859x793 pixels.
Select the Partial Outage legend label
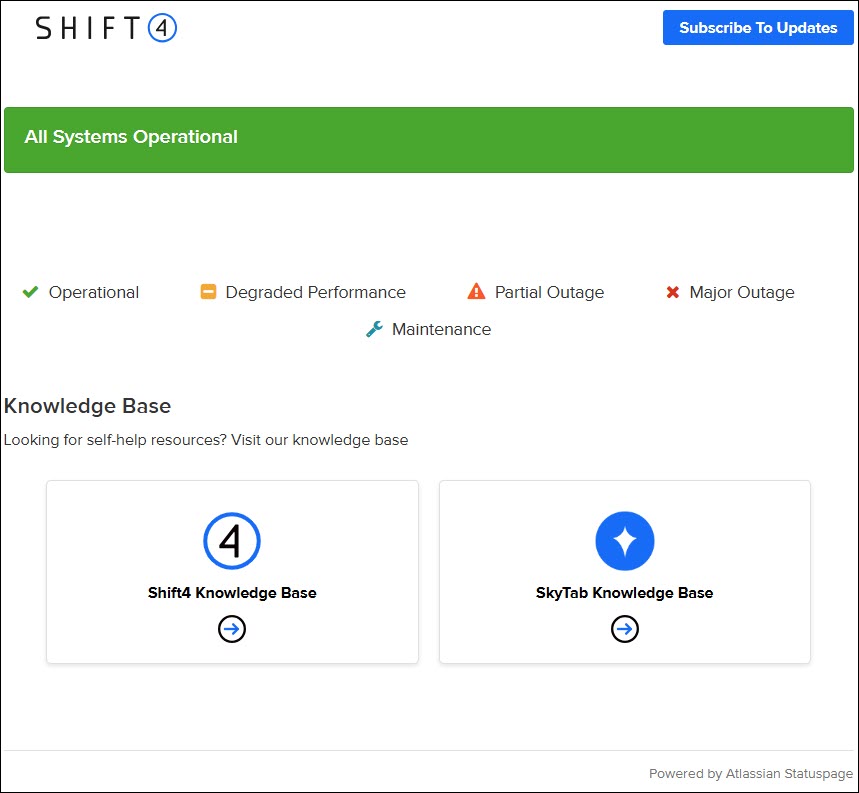point(549,293)
